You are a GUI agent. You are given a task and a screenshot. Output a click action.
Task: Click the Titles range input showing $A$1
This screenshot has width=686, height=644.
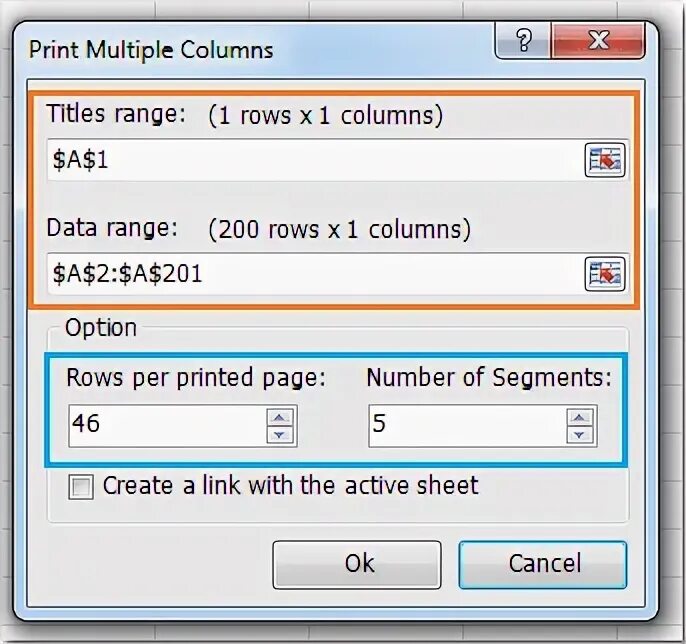click(x=310, y=160)
